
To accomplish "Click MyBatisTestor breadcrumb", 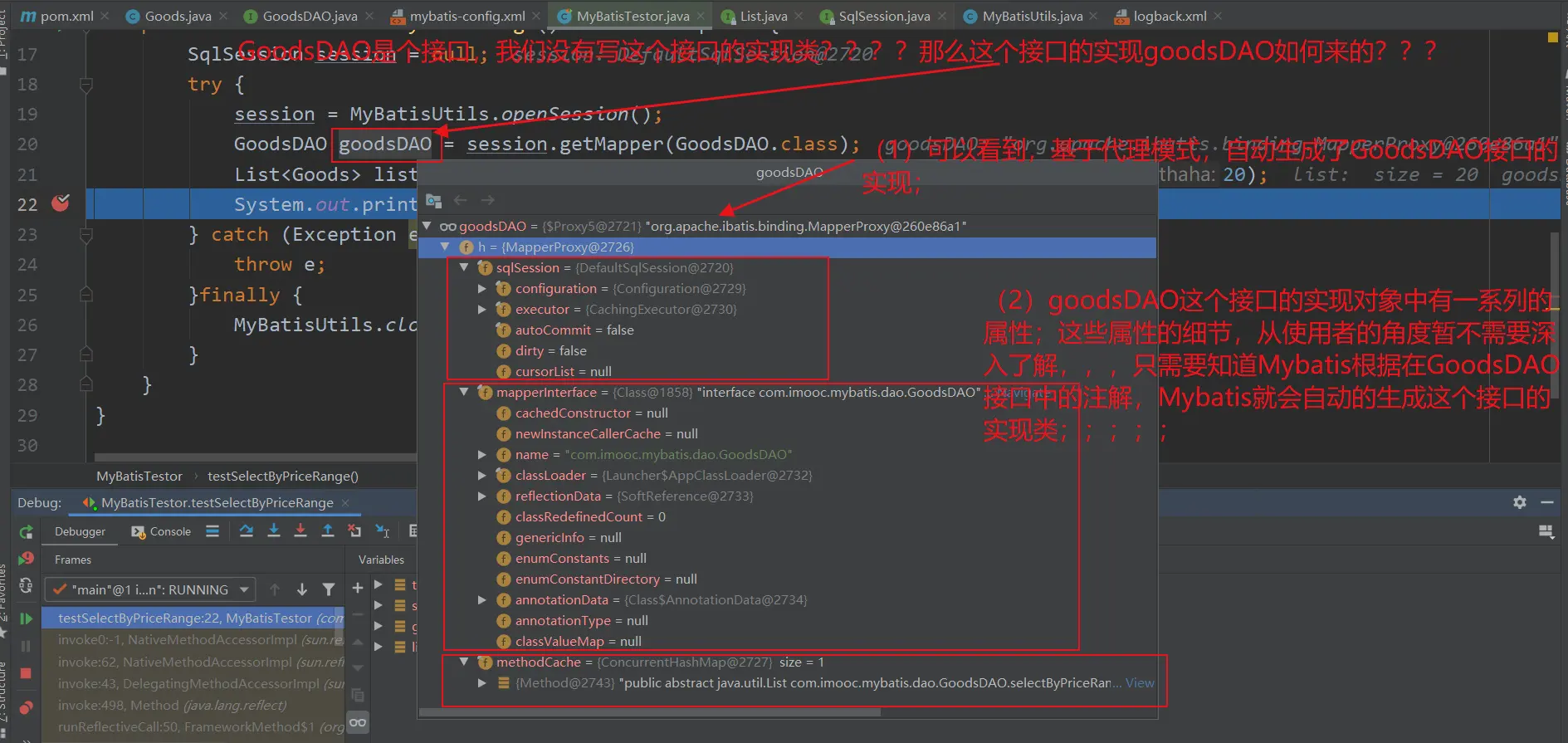I will pyautogui.click(x=139, y=476).
